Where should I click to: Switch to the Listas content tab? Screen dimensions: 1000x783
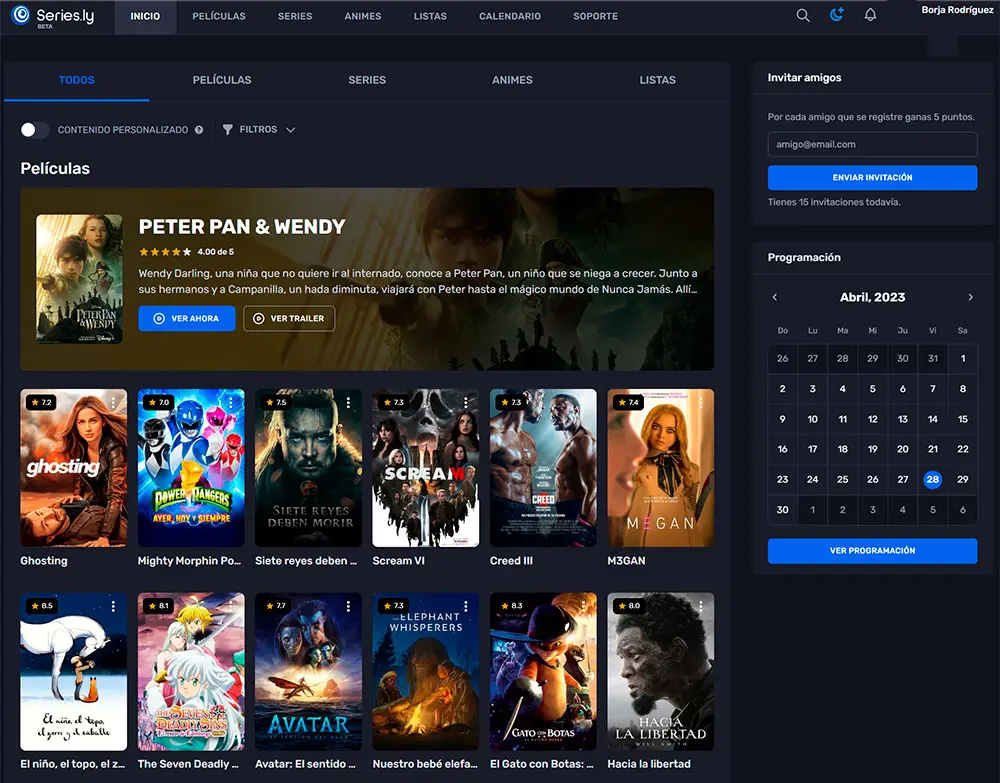pos(658,80)
